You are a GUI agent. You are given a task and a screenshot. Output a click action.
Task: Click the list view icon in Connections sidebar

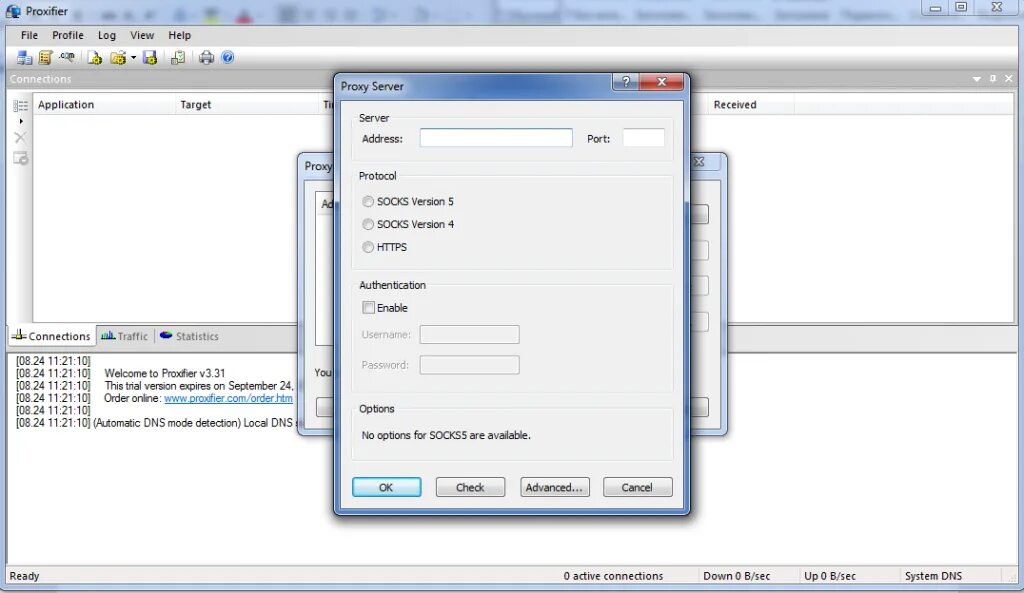pos(20,106)
